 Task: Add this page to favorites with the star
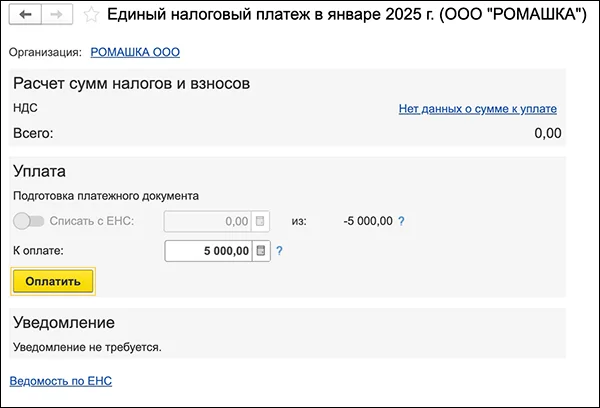tap(91, 15)
